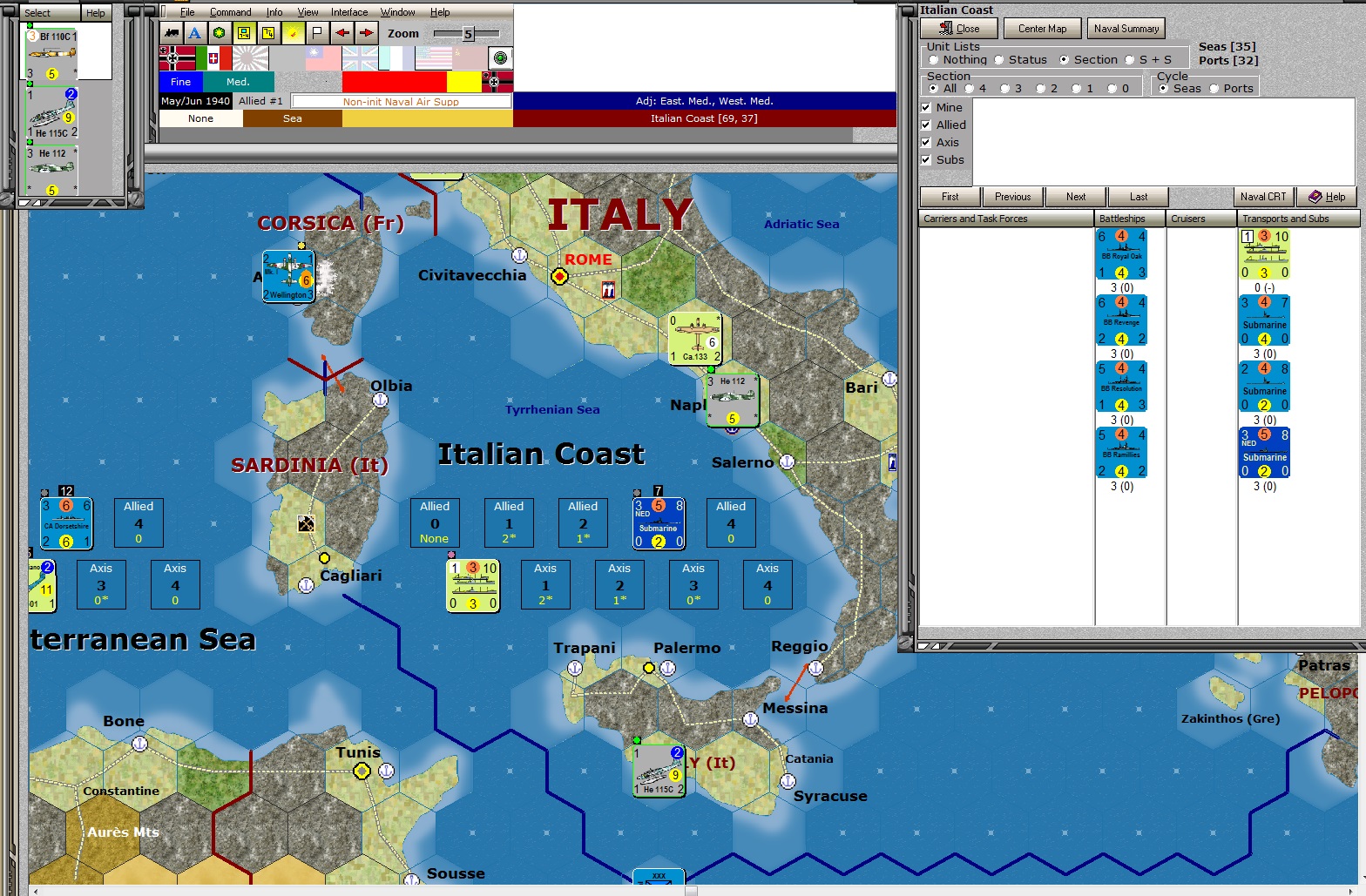This screenshot has height=896, width=1366.
Task: Click the red left arrow toolbar icon
Action: pyautogui.click(x=342, y=33)
